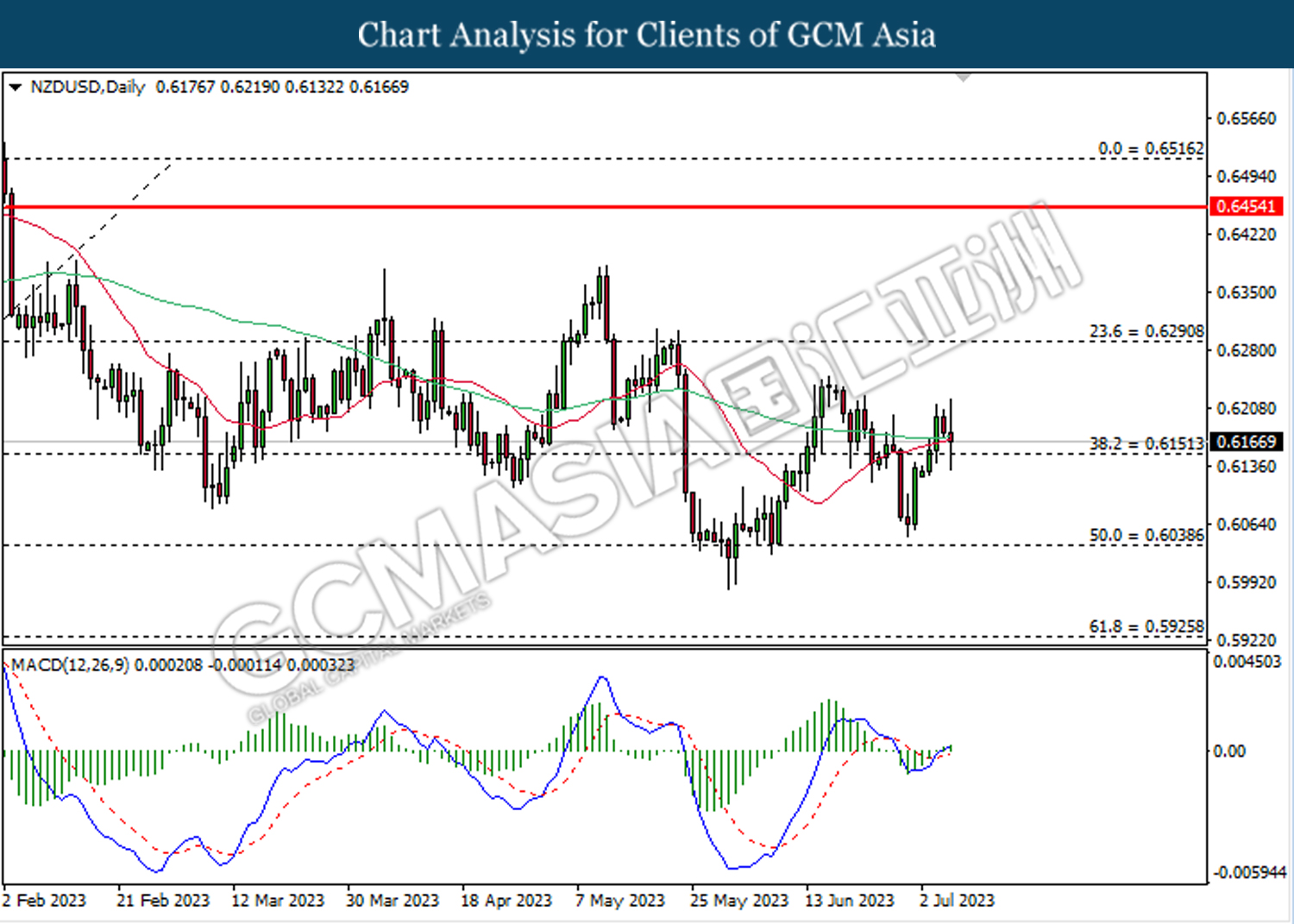
Task: Click the Fibonacci label 0.0 = 0.65162
Action: [1151, 148]
